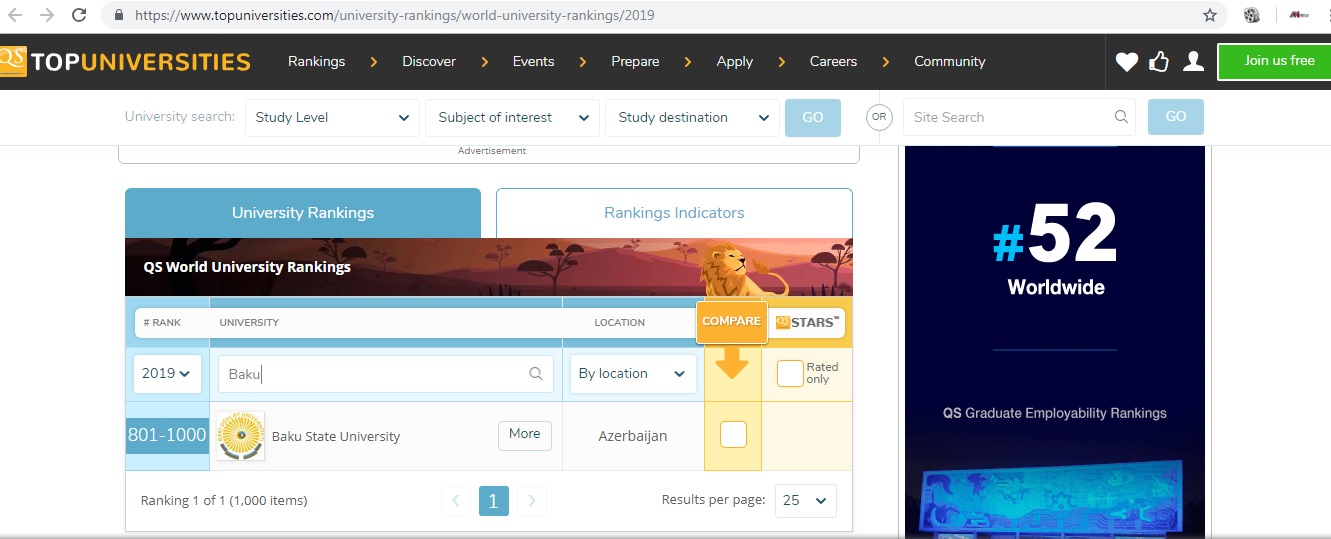Click the Baku State University logo
Image resolution: width=1331 pixels, height=539 pixels.
241,436
